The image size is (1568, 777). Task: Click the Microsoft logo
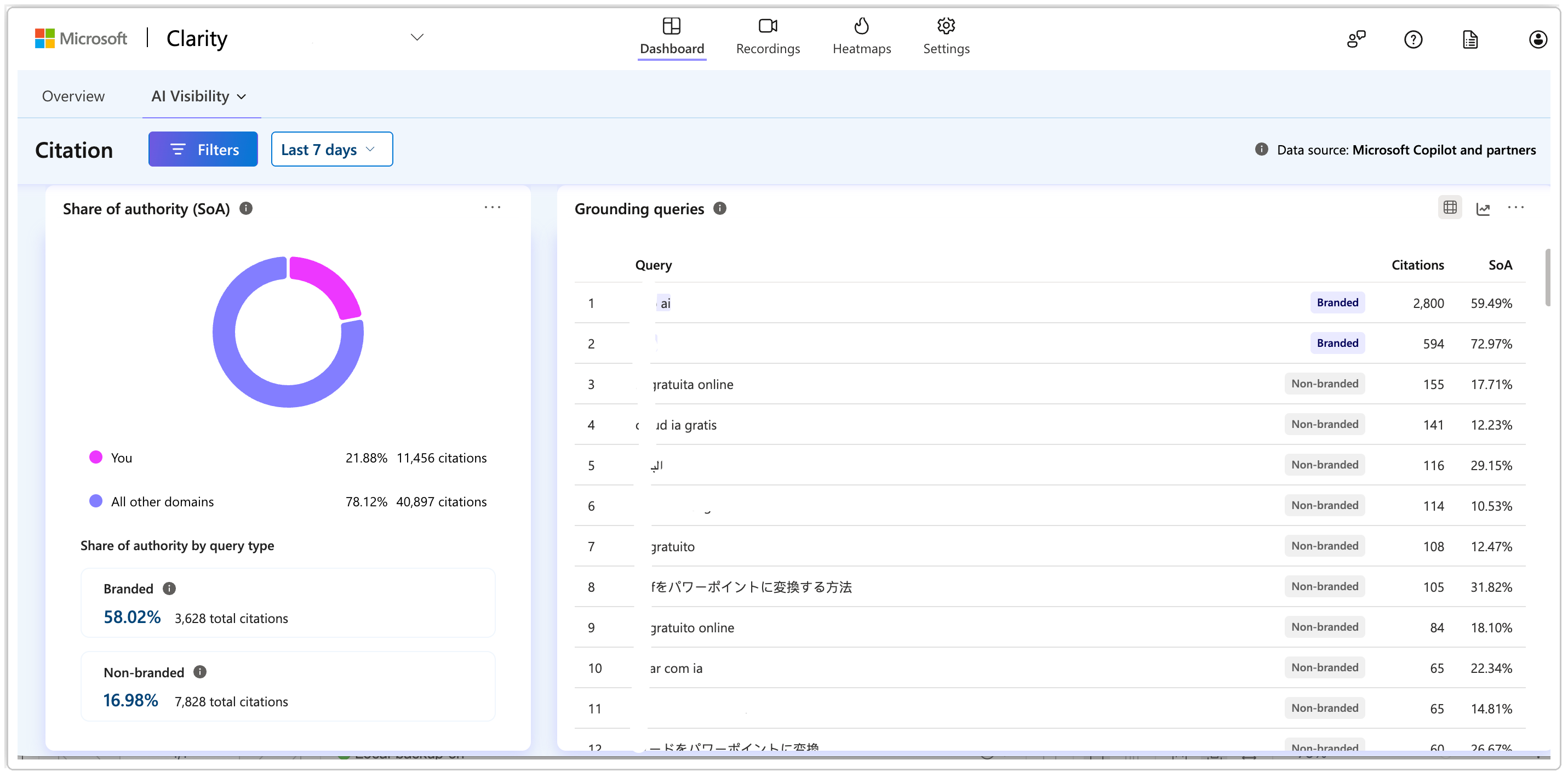pyautogui.click(x=81, y=38)
